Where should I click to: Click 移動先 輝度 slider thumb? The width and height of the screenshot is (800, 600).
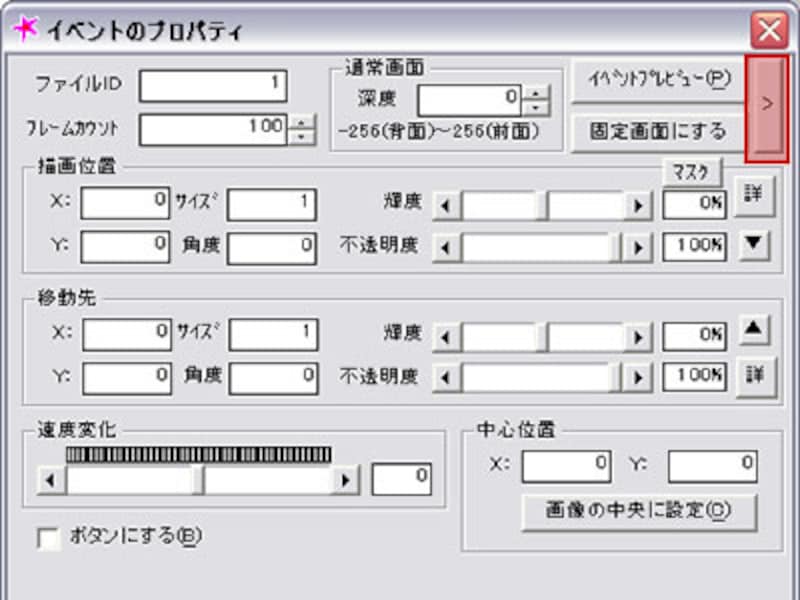tap(542, 338)
